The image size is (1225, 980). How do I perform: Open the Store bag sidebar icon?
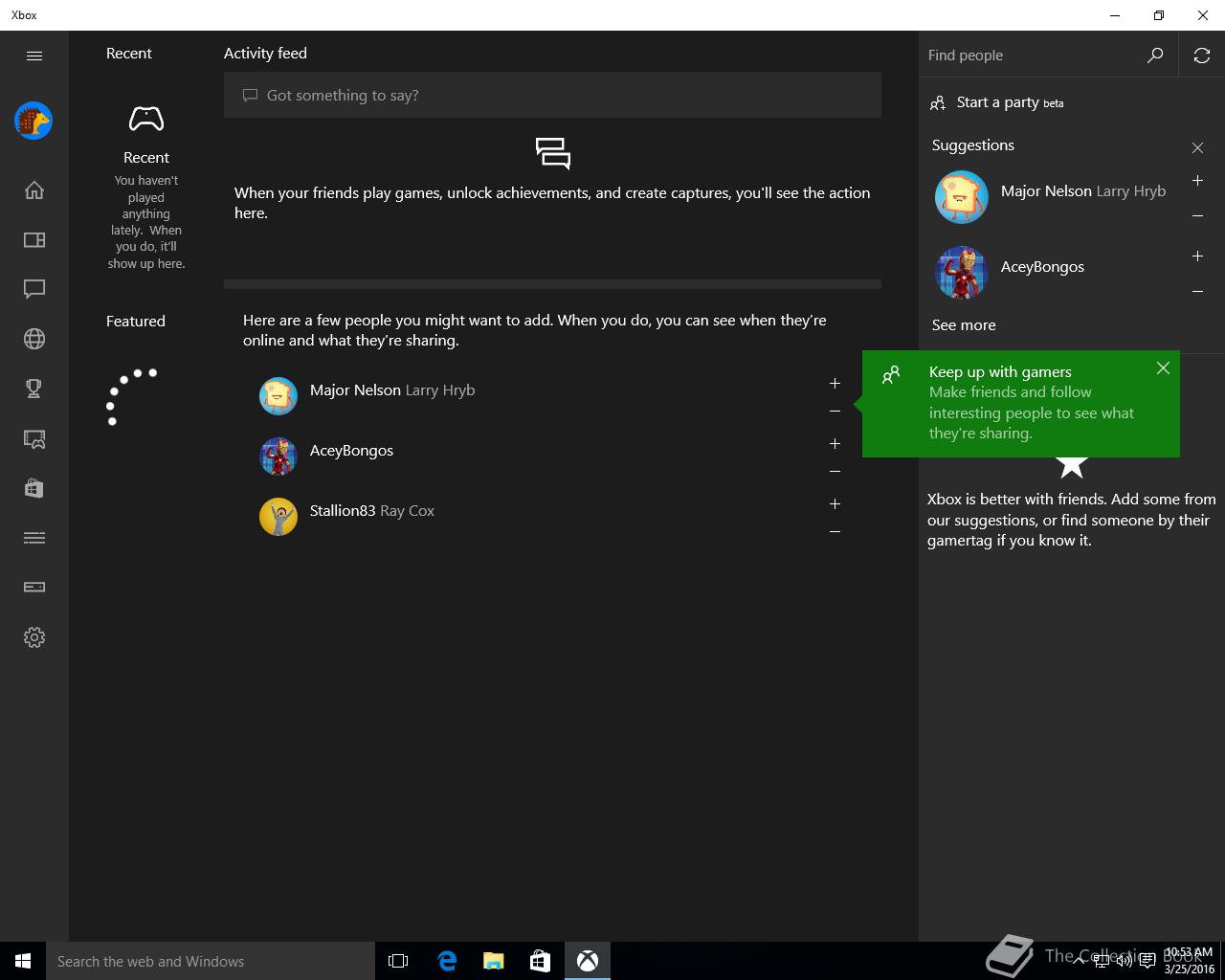(34, 488)
